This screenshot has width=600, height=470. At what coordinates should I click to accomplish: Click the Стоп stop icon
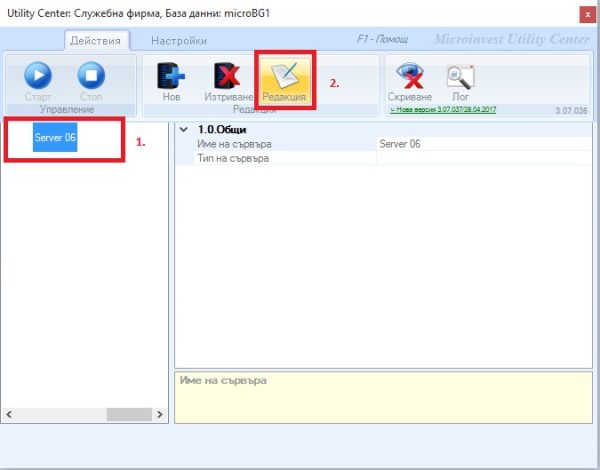(x=91, y=75)
